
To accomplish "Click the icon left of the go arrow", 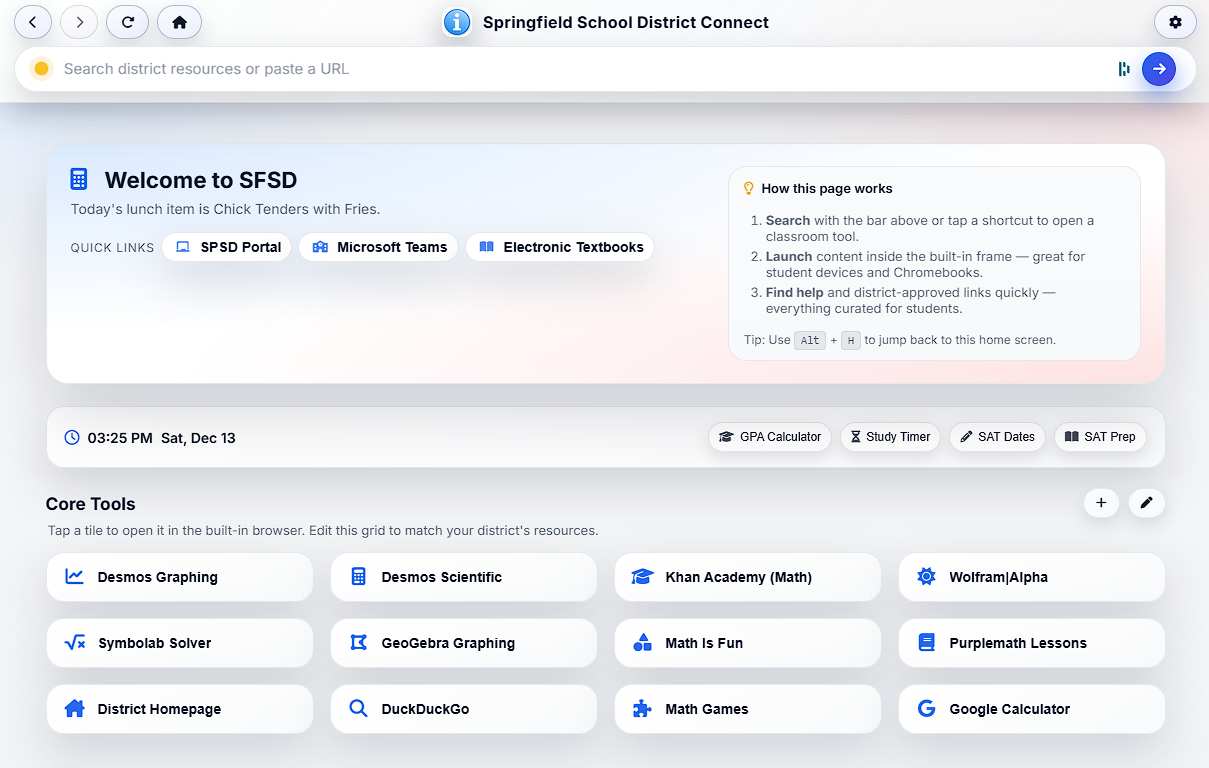I will pos(1124,69).
